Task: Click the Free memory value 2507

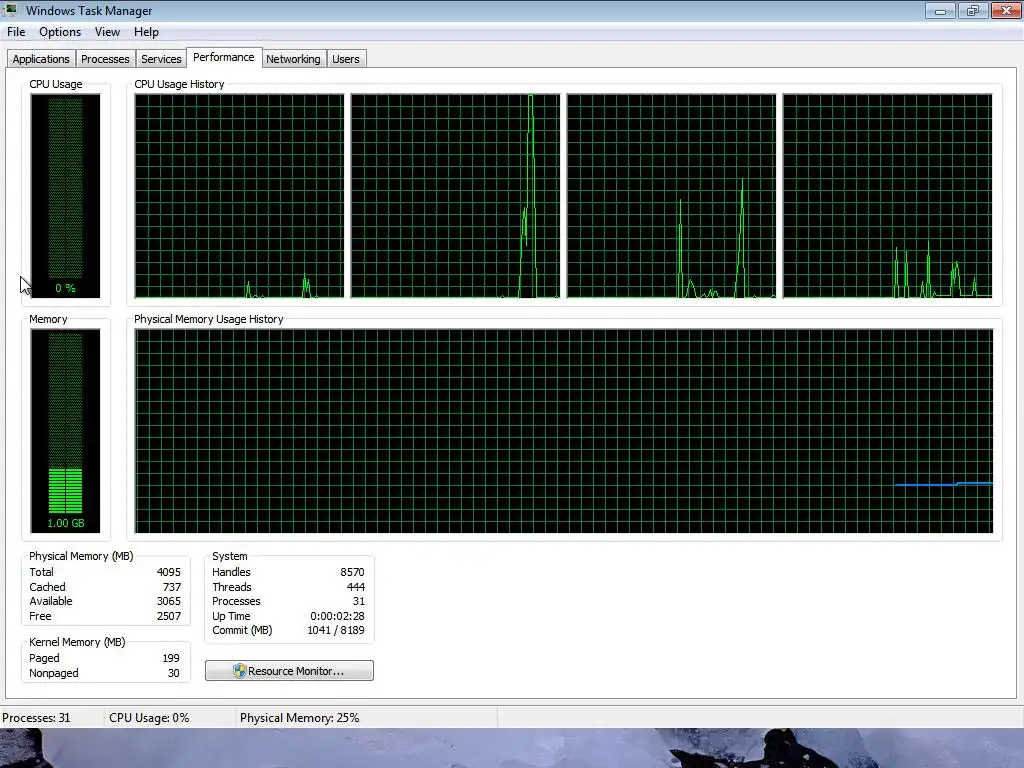Action: (168, 616)
